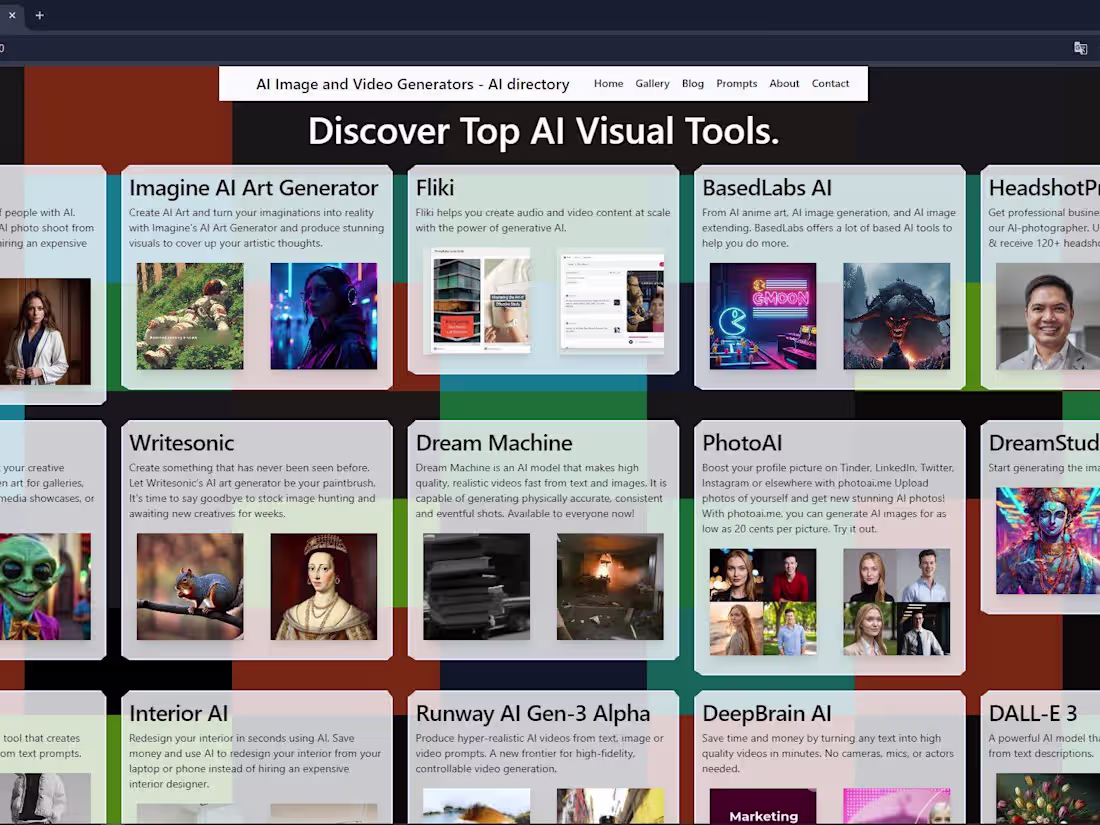1100x825 pixels.
Task: Click the AI Image and Video Generators site title
Action: coord(413,84)
